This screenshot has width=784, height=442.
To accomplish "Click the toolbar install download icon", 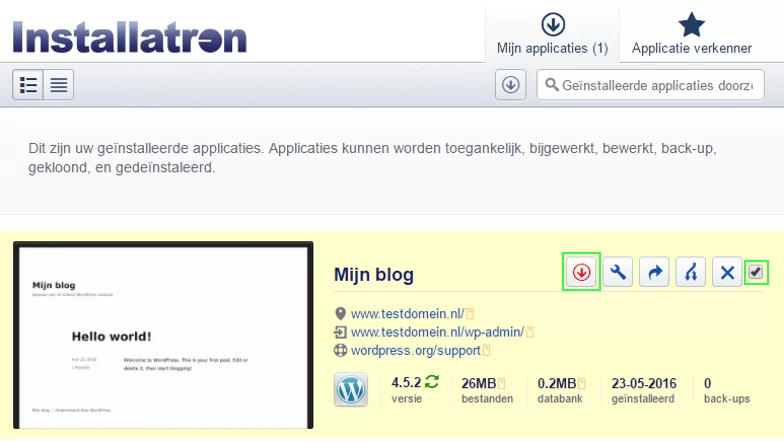I will 510,84.
